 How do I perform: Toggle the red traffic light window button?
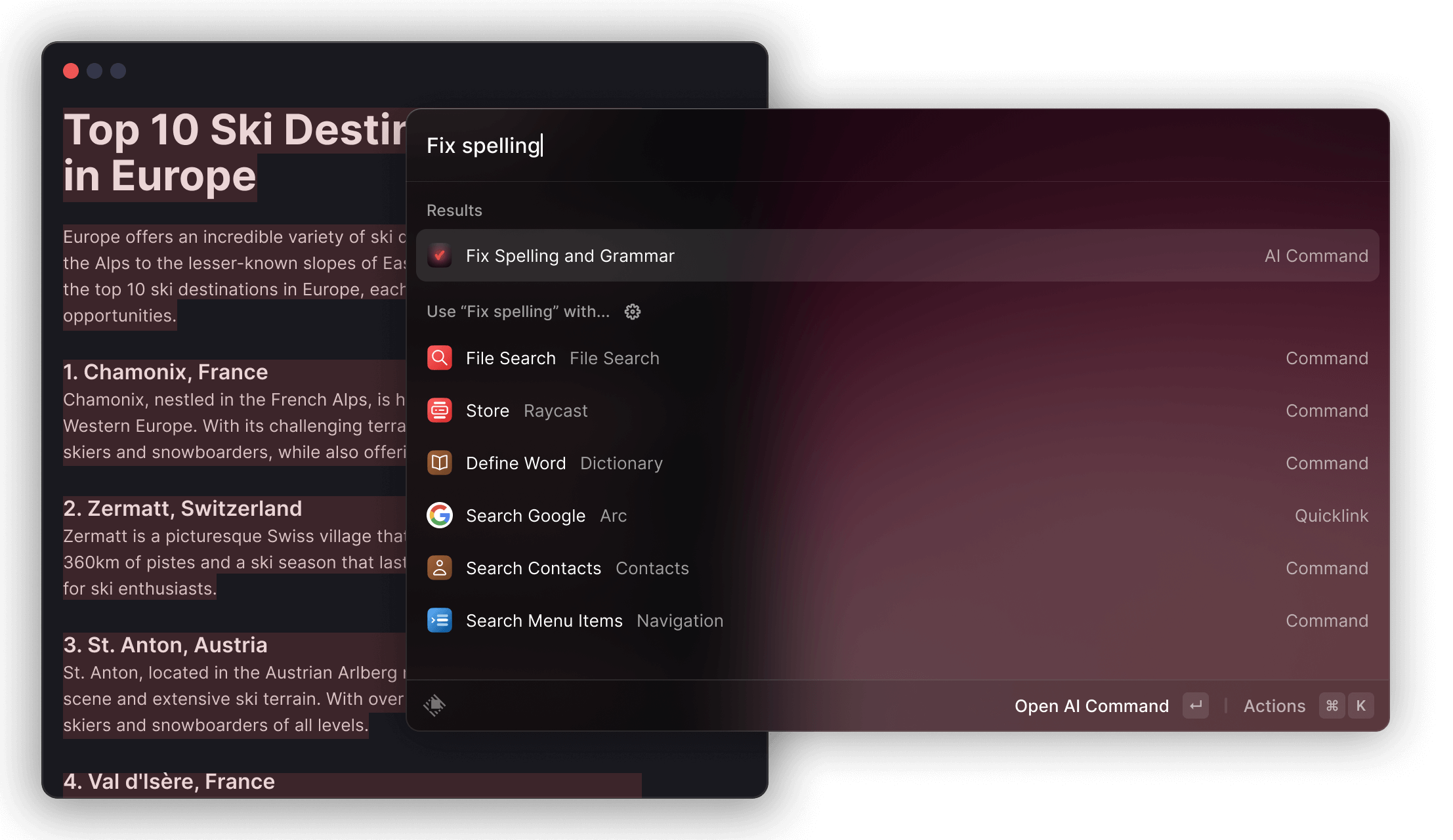[x=72, y=70]
